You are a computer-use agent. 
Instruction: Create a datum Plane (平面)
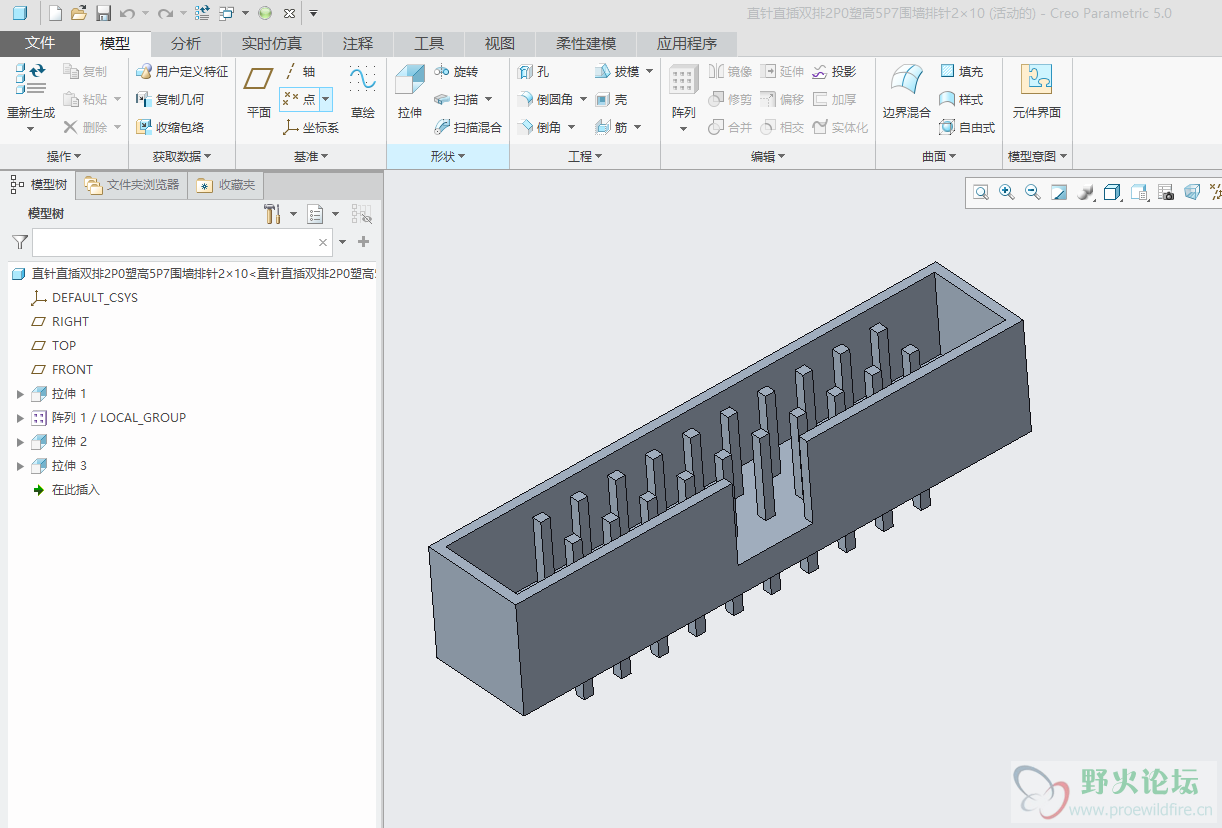(259, 92)
